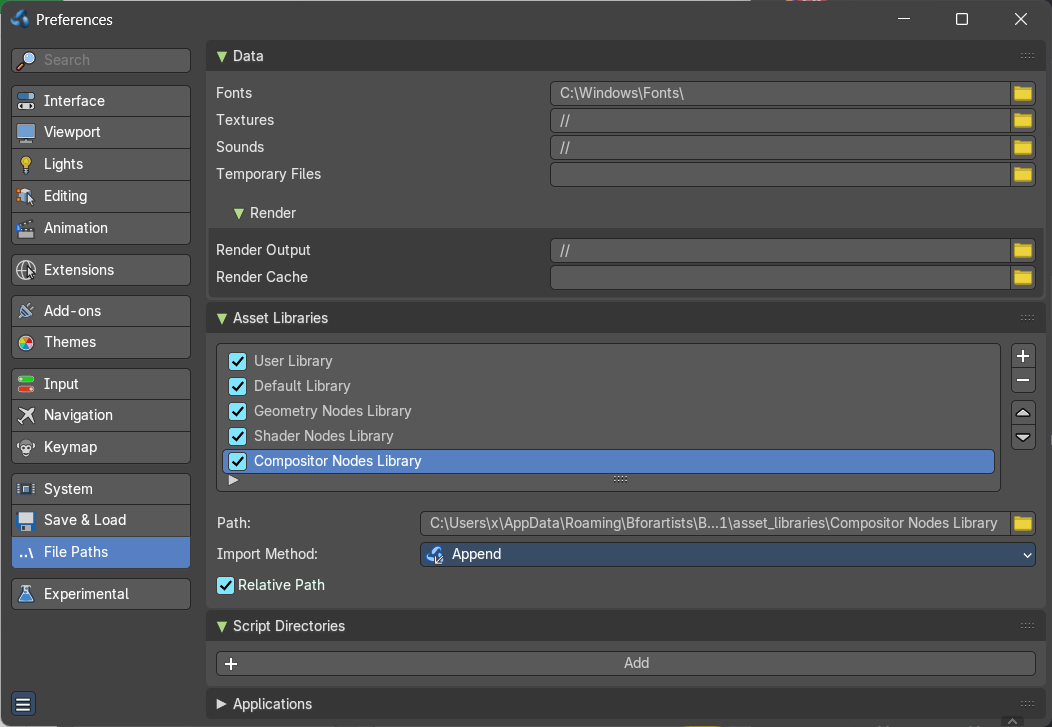This screenshot has height=727, width=1052.
Task: Open System preferences section
Action: (x=101, y=489)
